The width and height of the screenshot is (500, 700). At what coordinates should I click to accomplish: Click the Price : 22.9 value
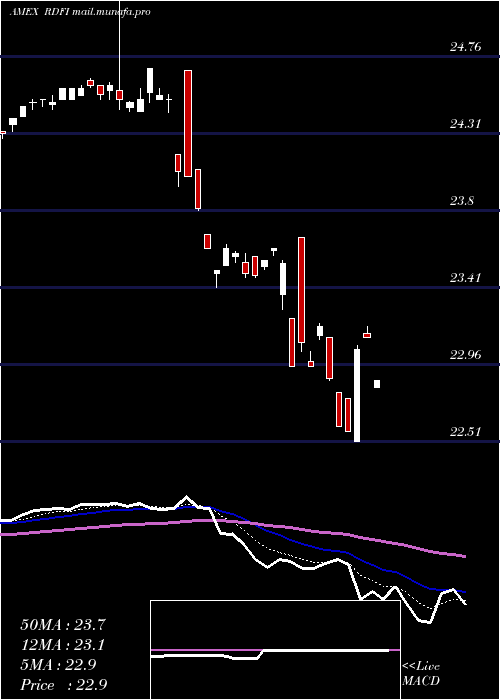pyautogui.click(x=63, y=685)
